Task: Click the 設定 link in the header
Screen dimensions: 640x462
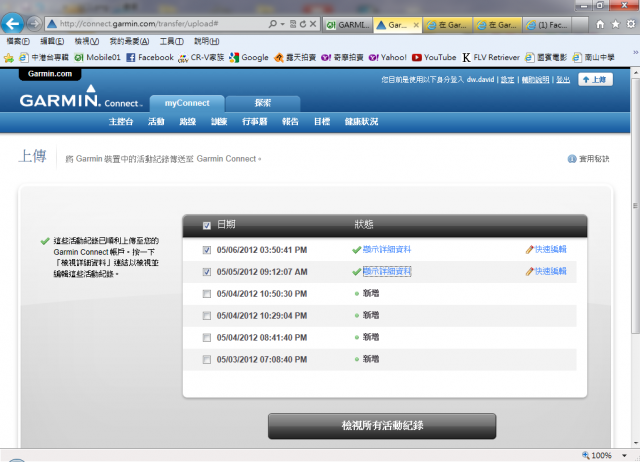Action: click(507, 80)
